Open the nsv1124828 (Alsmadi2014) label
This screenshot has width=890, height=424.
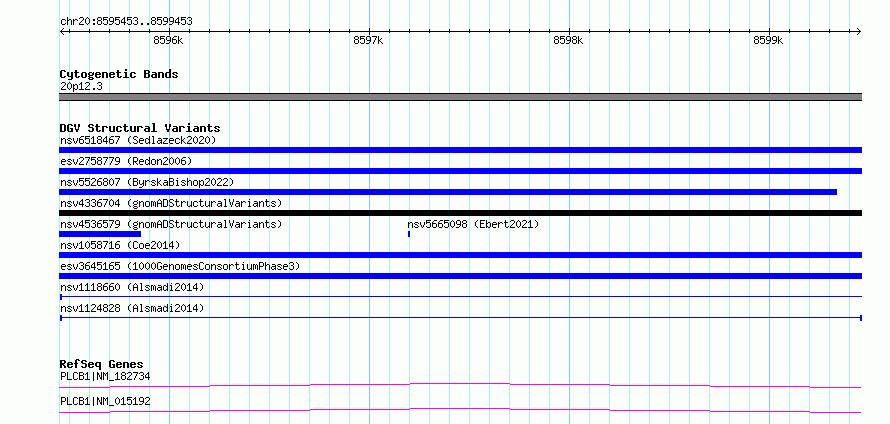click(132, 308)
